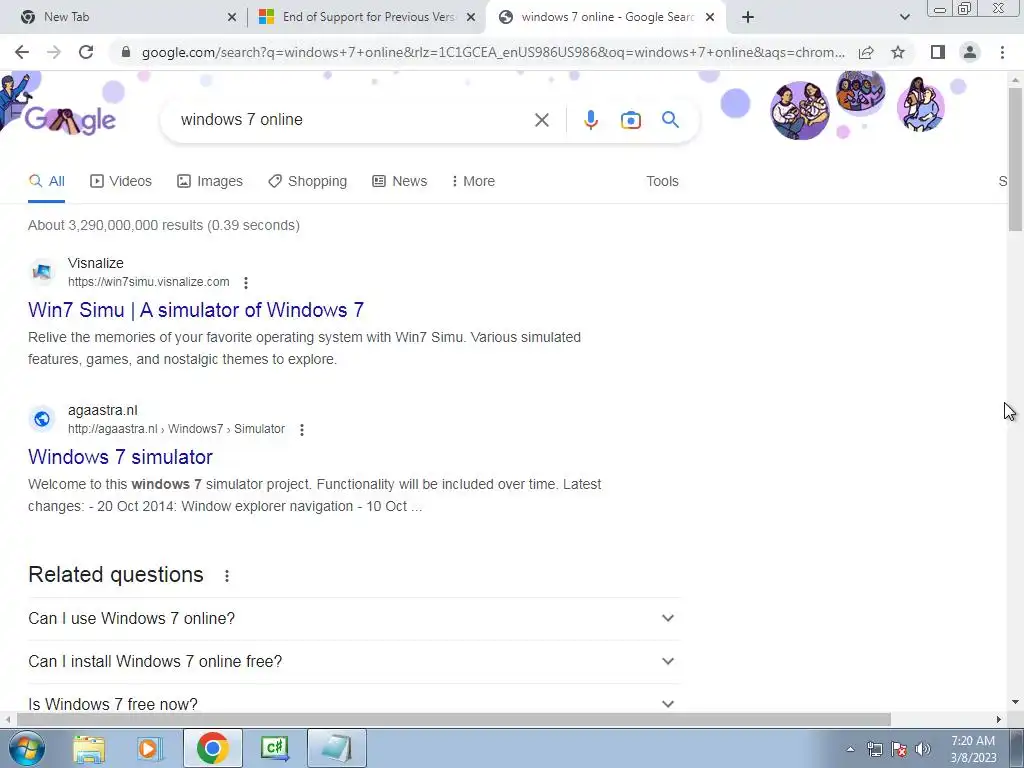Open Action Center flag tray icon
Image resolution: width=1024 pixels, height=768 pixels.
(899, 749)
